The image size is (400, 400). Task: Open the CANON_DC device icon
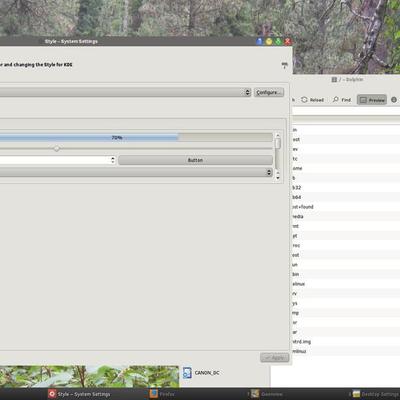tap(187, 373)
